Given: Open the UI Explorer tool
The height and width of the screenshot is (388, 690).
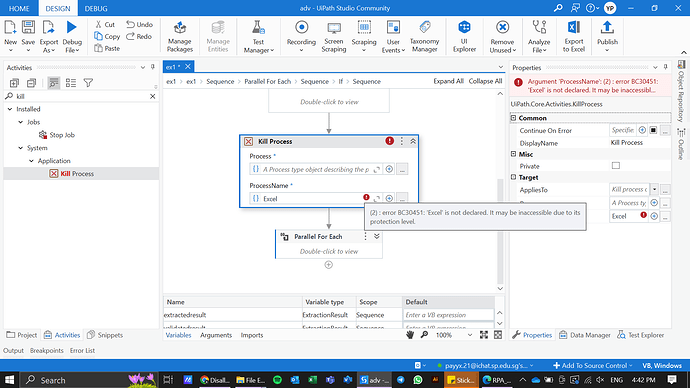Looking at the screenshot, I should (x=464, y=36).
